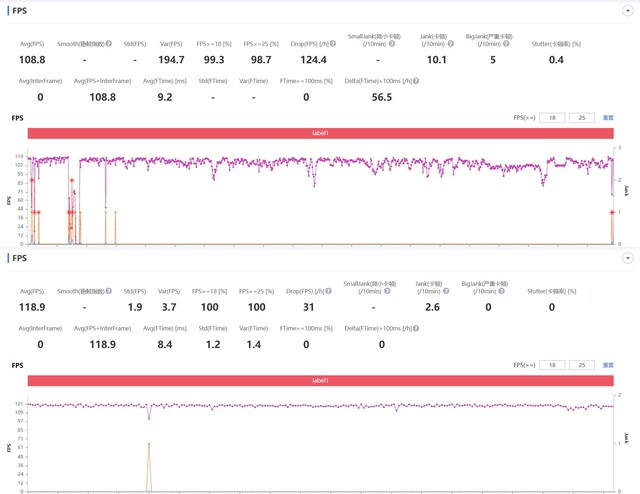Screen dimensions: 640x494
Task: Collapse the top FPS panel
Action: click(x=628, y=11)
